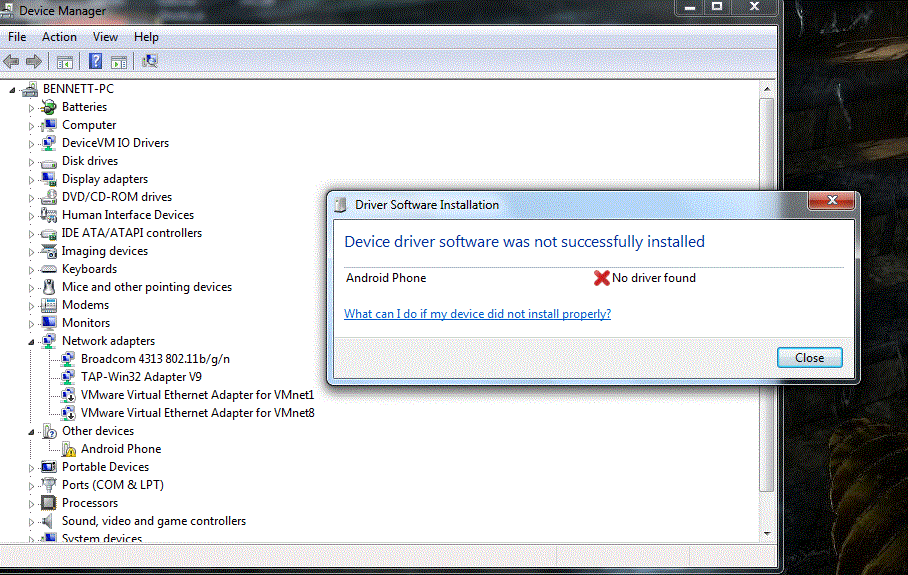Open the Action menu
This screenshot has height=575, width=908.
(59, 37)
